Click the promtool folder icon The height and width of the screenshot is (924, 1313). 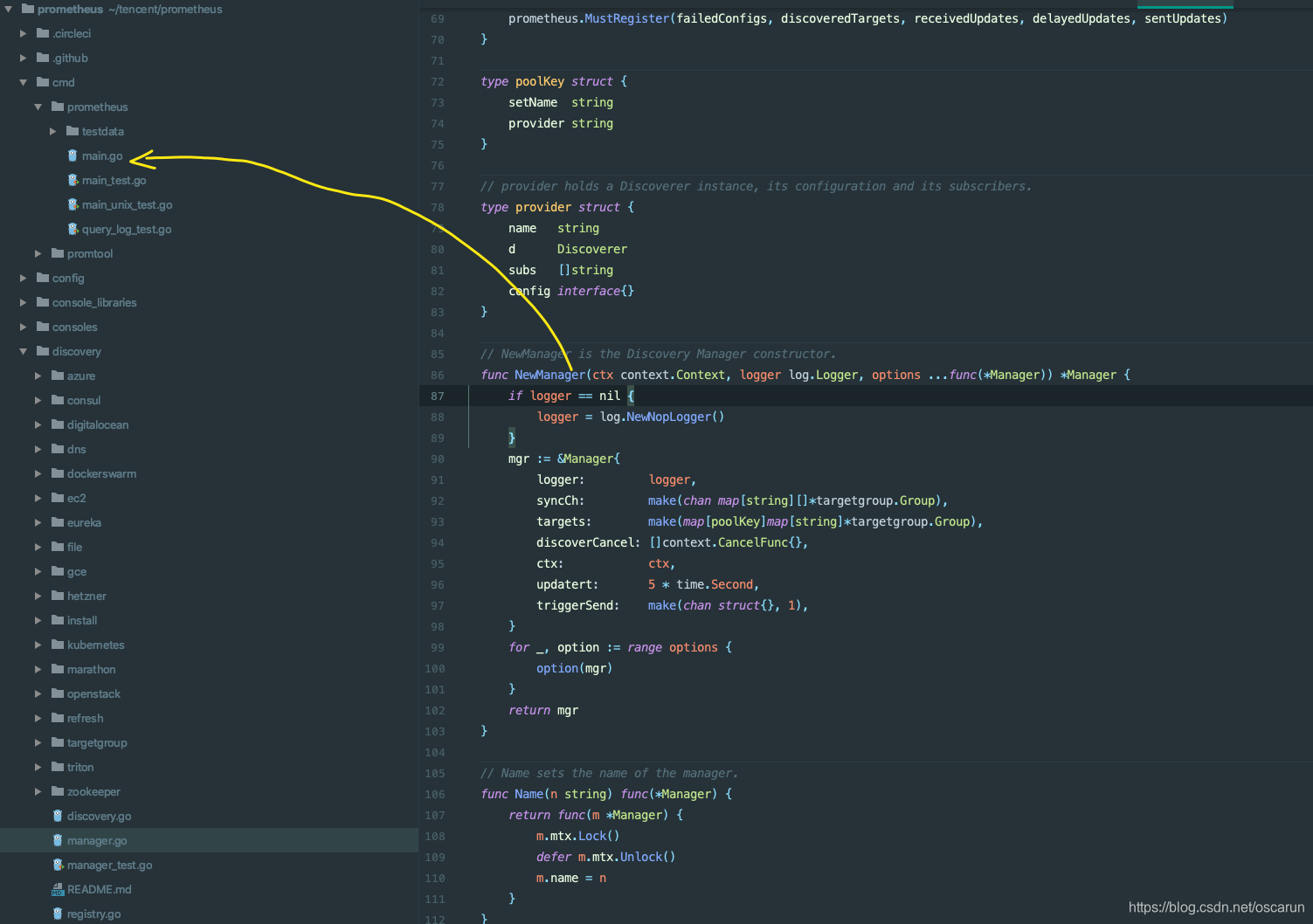(58, 253)
